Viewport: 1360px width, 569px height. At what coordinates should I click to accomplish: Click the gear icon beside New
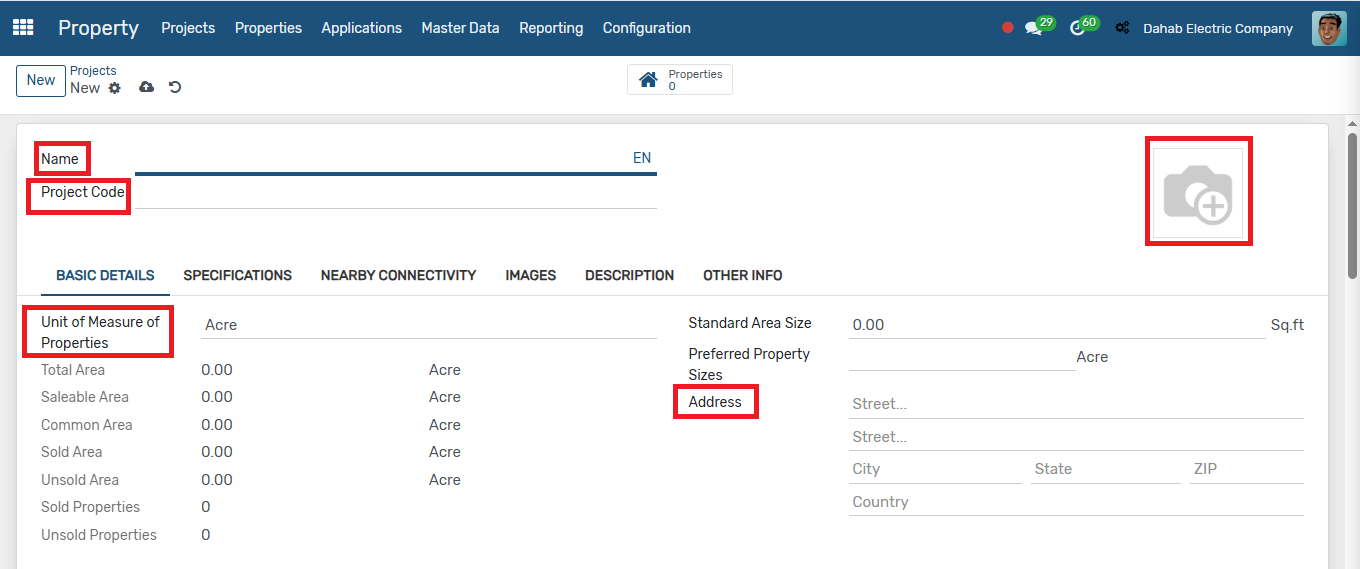115,88
